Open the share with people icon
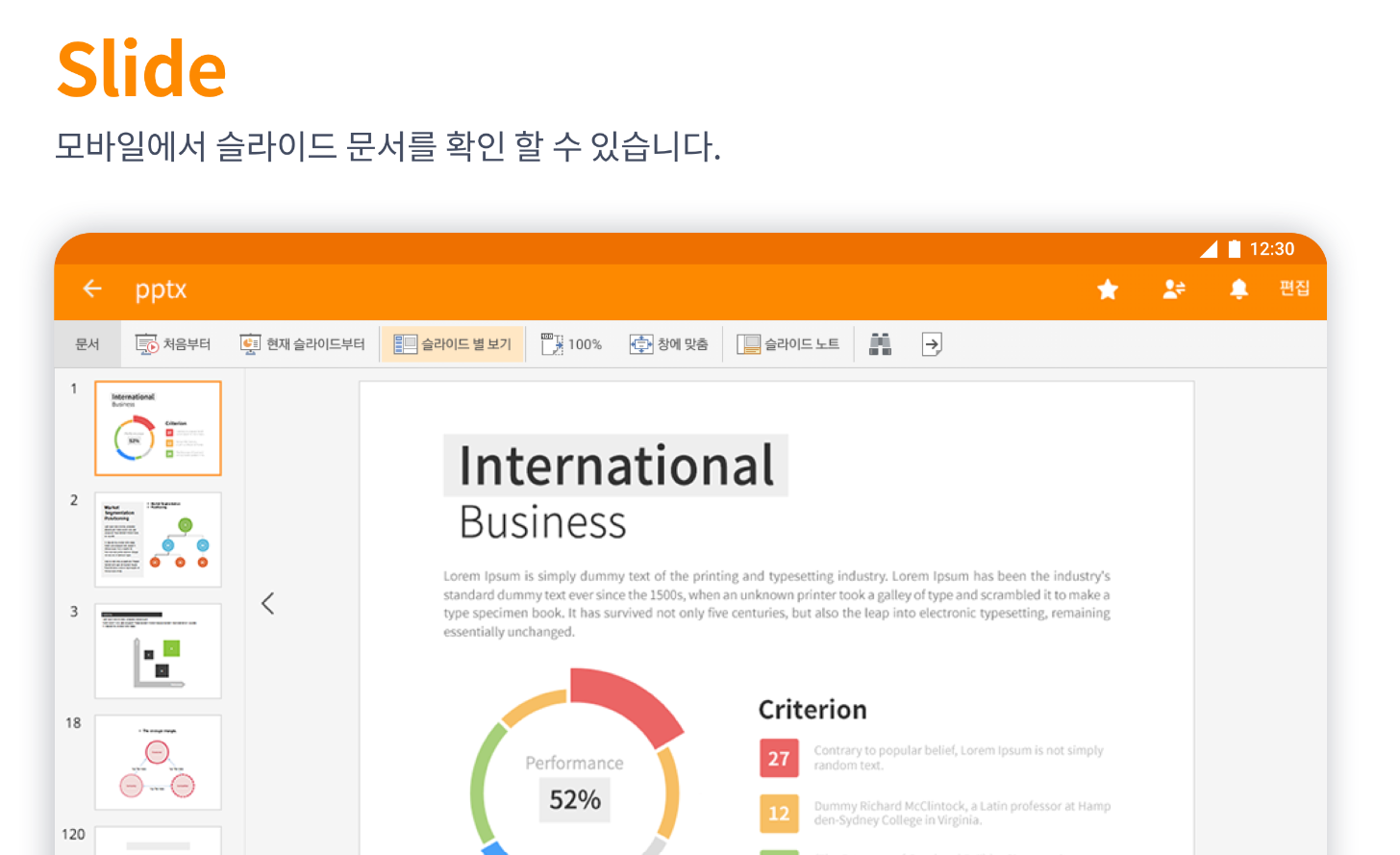 (1174, 289)
